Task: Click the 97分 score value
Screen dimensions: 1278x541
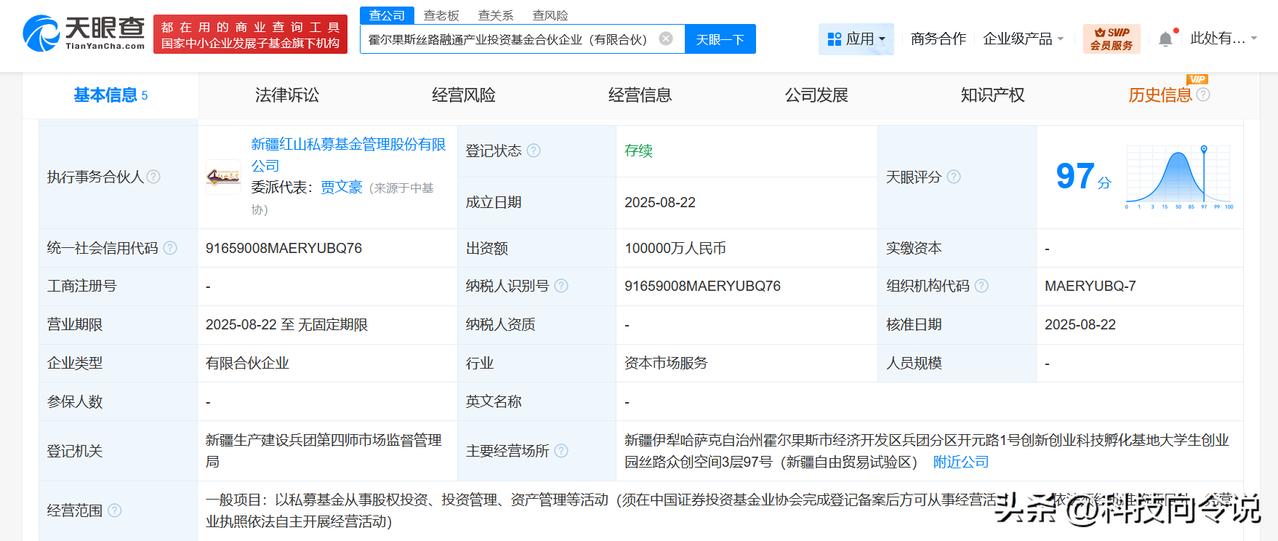Action: pyautogui.click(x=1083, y=177)
